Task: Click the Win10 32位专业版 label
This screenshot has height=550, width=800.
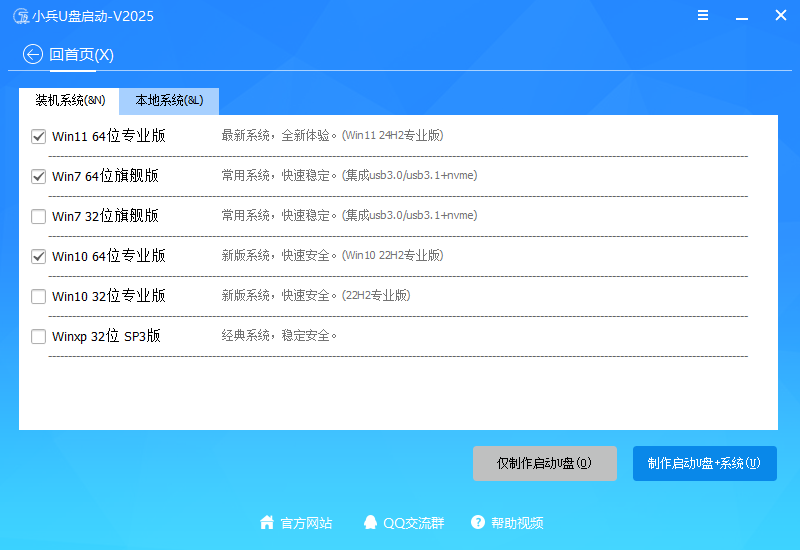Action: 109,296
